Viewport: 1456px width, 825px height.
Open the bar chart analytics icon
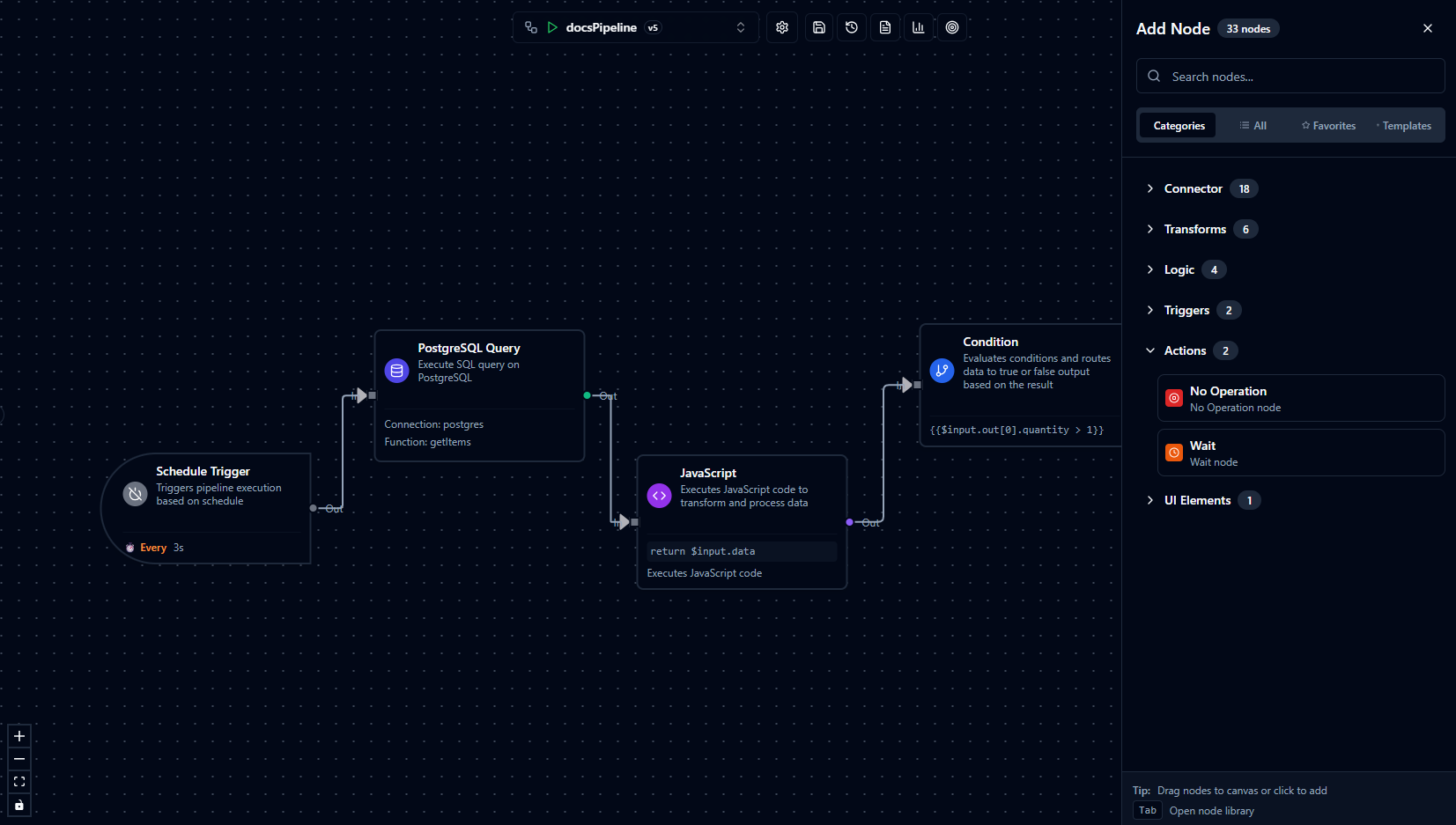(919, 27)
